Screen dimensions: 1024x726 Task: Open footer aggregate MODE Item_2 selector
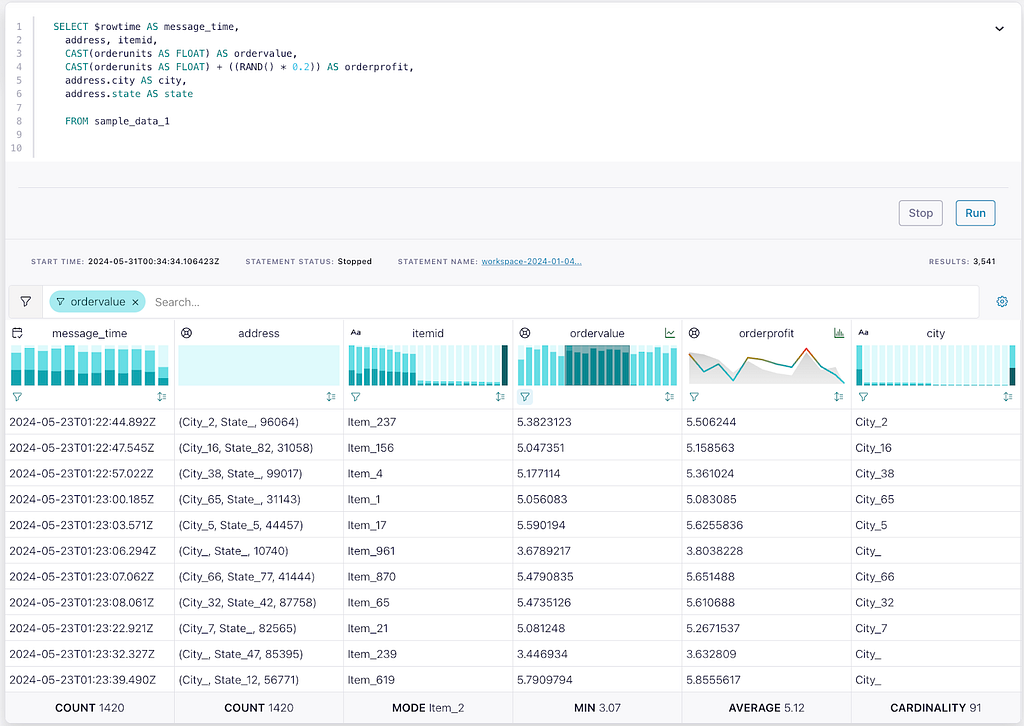coord(428,708)
